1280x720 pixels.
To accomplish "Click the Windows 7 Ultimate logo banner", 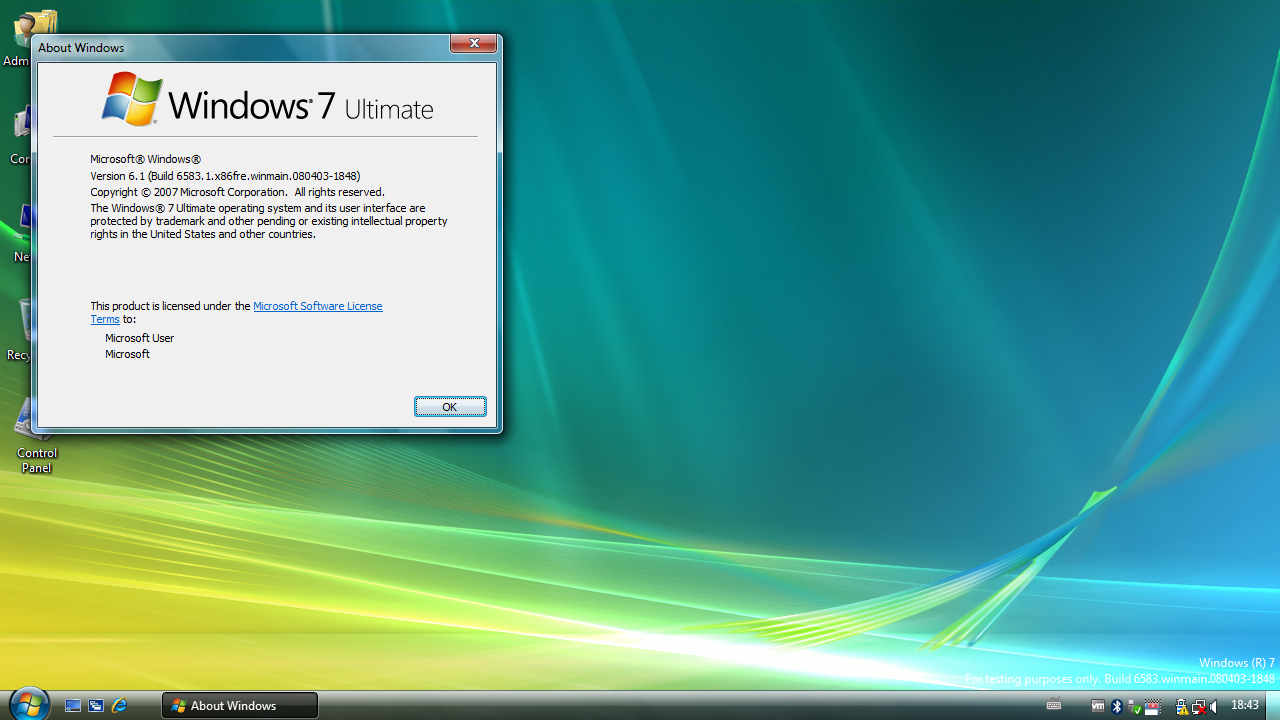I will pos(268,99).
